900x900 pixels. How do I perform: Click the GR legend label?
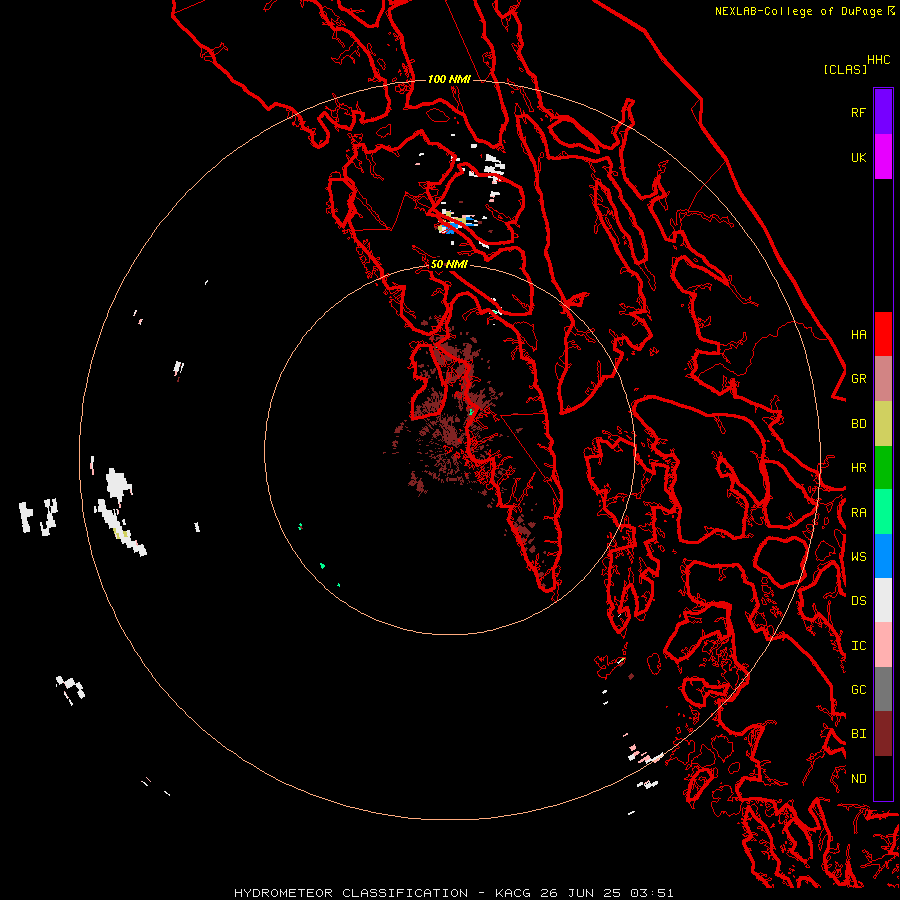click(x=858, y=379)
